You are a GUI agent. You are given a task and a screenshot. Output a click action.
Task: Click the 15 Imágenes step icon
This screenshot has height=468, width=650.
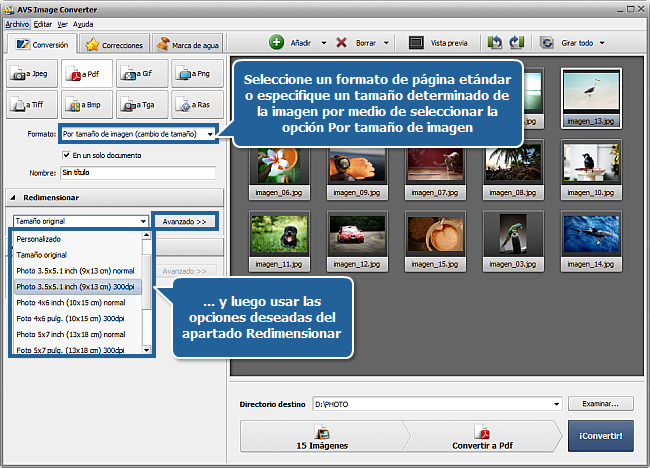pyautogui.click(x=322, y=432)
